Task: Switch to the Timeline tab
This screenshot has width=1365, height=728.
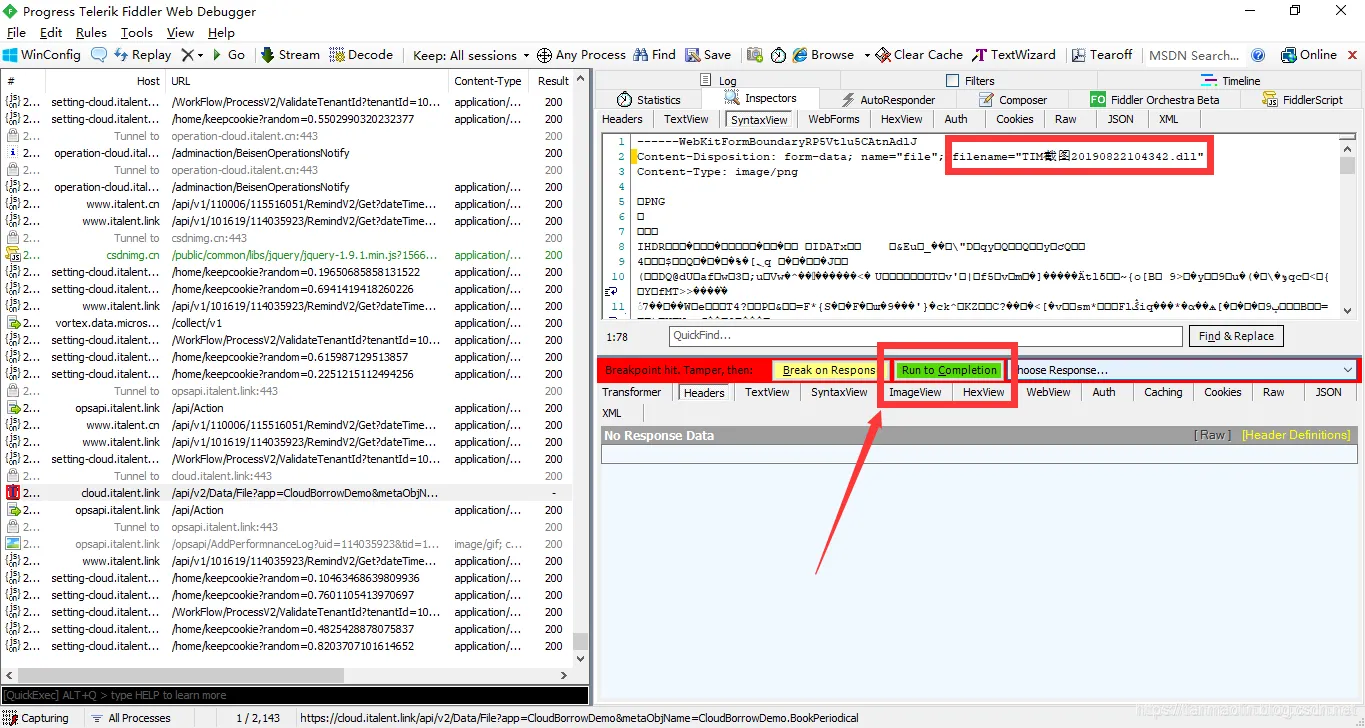Action: coord(1231,81)
